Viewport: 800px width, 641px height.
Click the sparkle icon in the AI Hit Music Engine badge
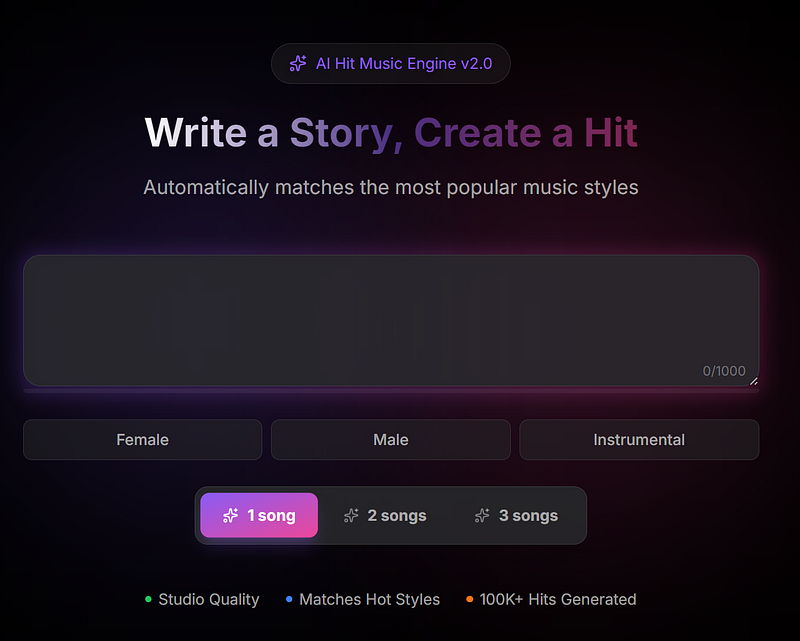pyautogui.click(x=298, y=64)
